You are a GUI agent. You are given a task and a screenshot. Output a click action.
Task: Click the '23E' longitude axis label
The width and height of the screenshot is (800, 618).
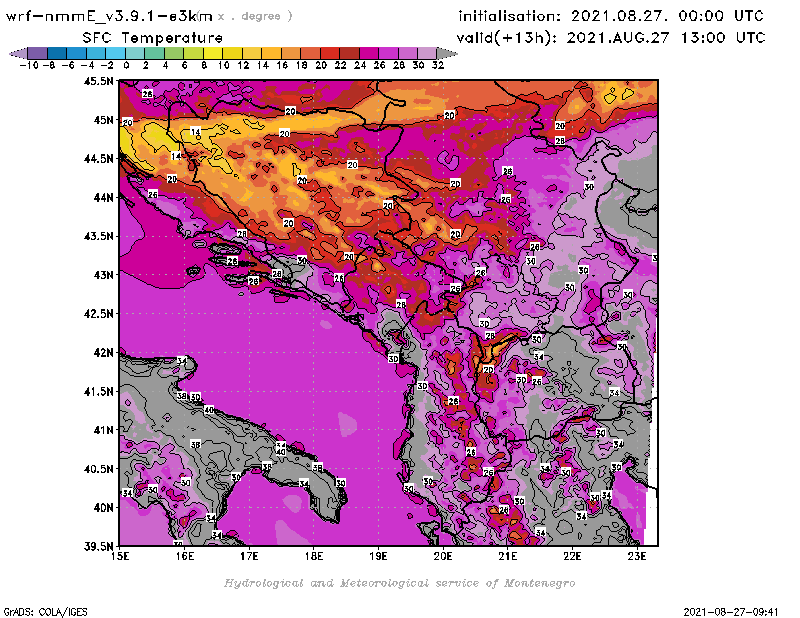click(637, 556)
